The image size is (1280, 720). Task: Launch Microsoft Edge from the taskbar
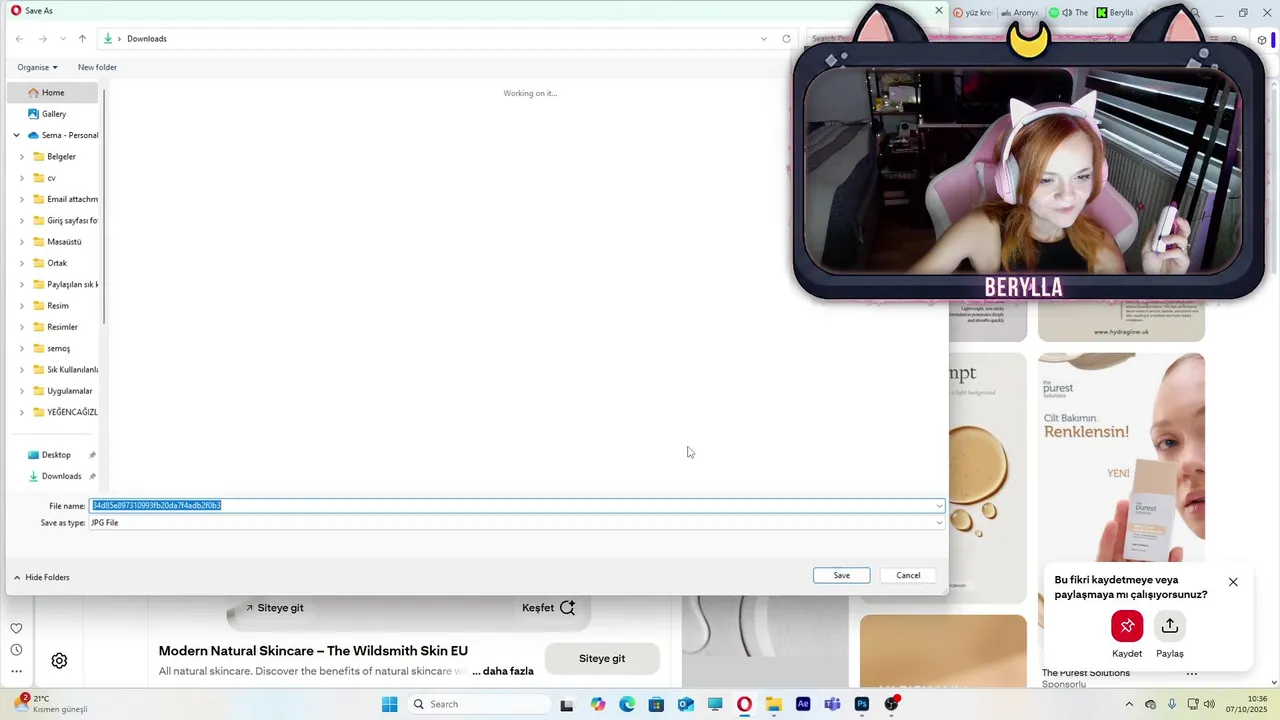627,704
